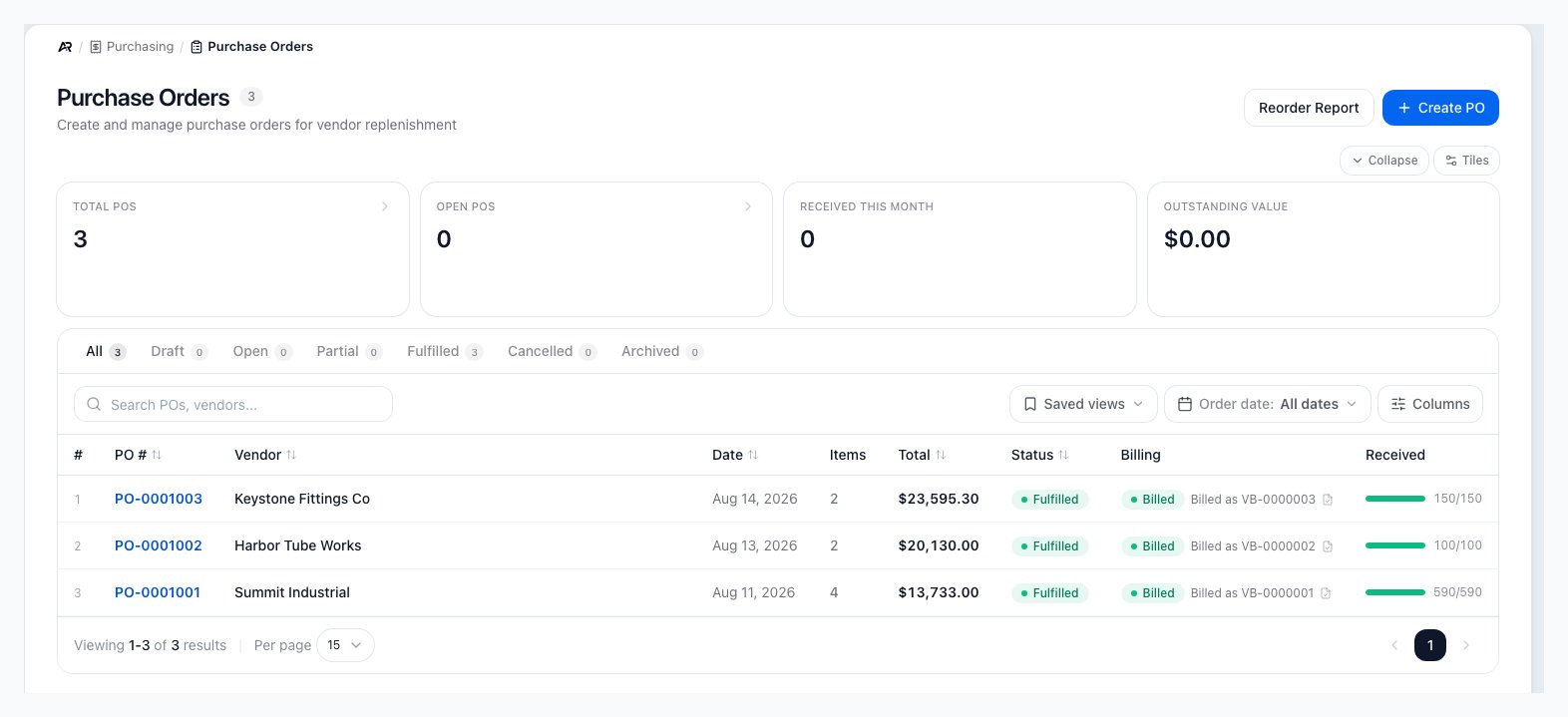Click the search magnifier icon
Screen dimensions: 1568x717
point(94,404)
